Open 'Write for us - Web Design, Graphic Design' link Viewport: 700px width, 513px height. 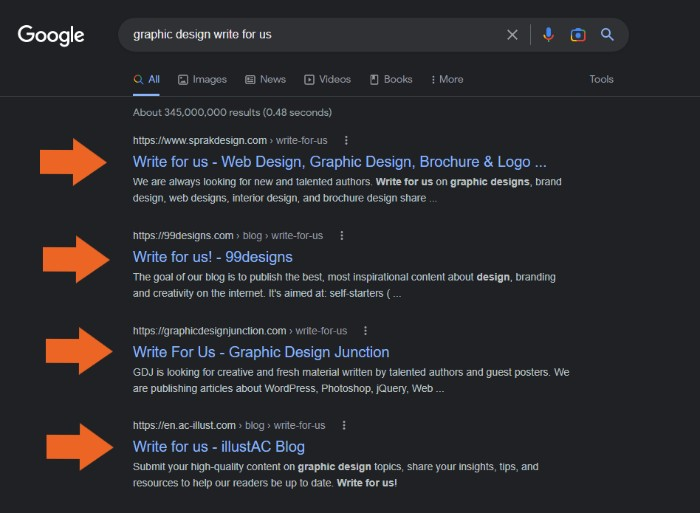click(339, 162)
